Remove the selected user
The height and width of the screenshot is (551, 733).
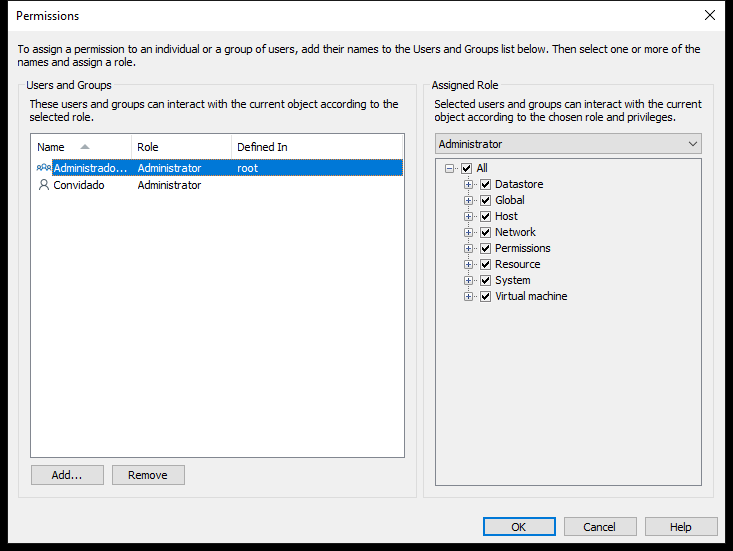click(x=148, y=475)
